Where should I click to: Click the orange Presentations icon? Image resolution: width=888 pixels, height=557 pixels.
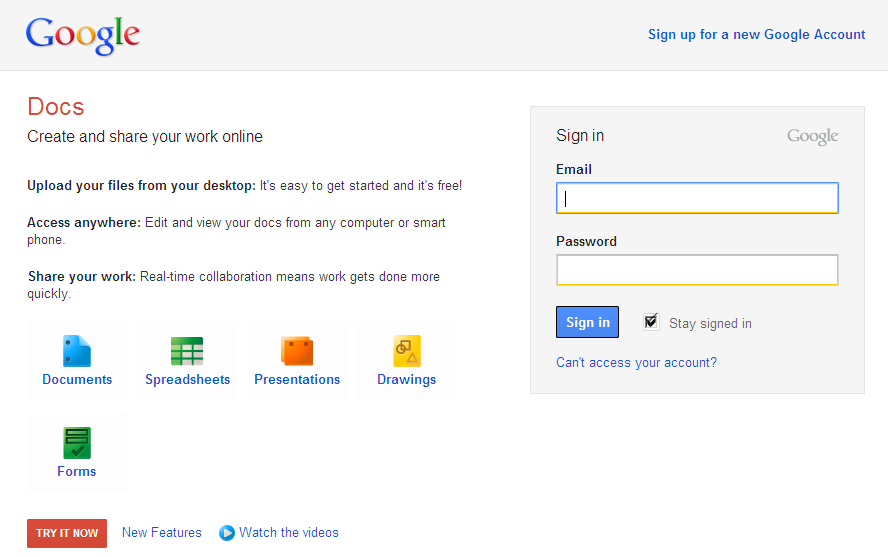pos(297,351)
